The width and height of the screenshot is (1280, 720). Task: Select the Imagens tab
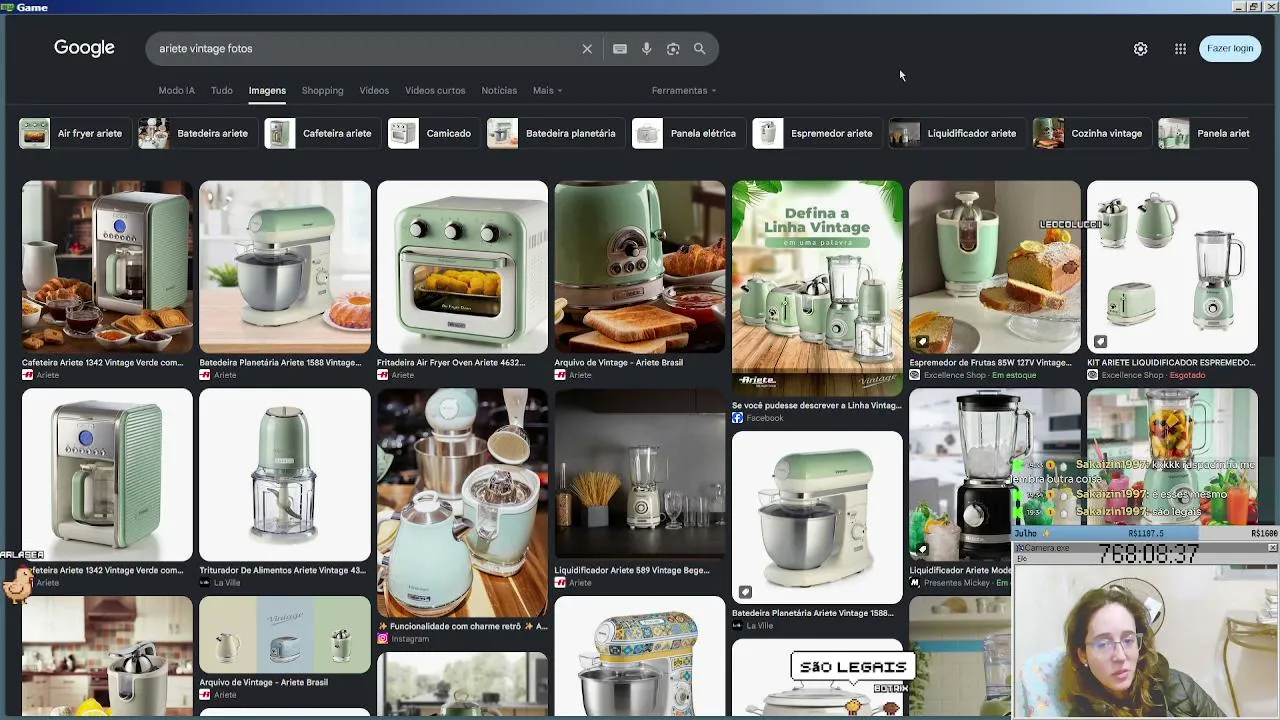267,91
